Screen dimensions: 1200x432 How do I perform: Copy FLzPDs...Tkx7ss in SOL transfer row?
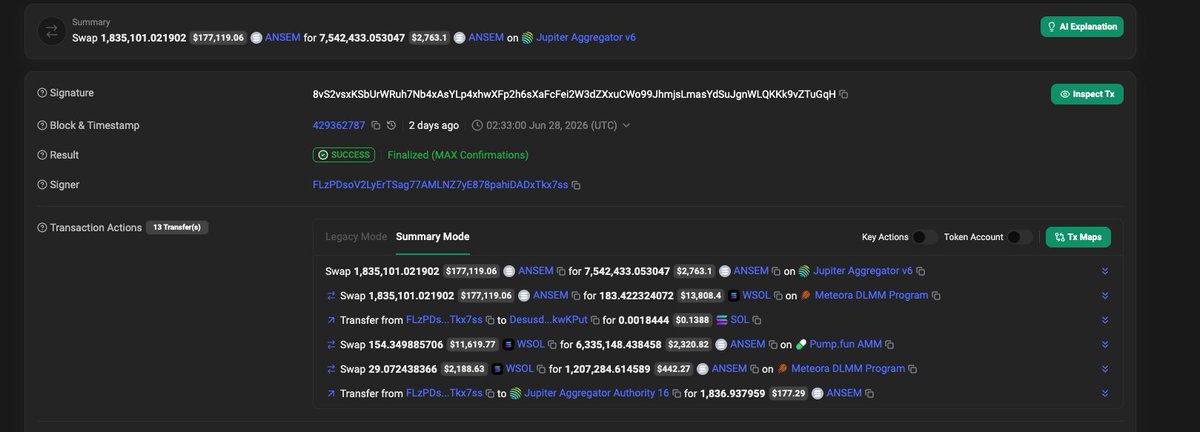pyautogui.click(x=490, y=320)
